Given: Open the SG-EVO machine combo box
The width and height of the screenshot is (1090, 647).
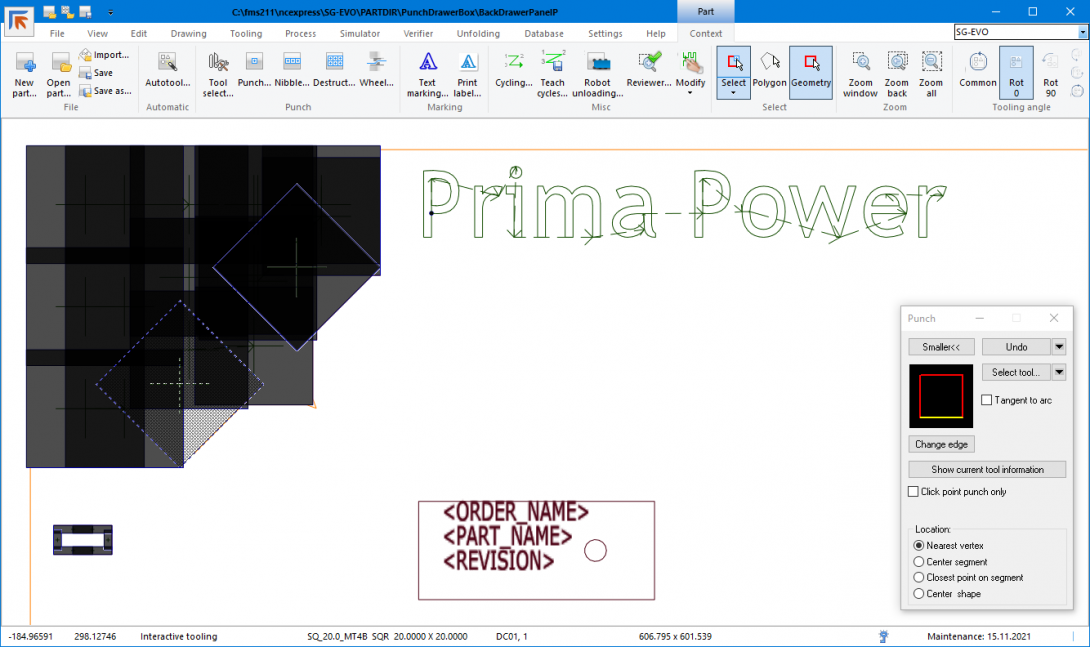Looking at the screenshot, I should pyautogui.click(x=1082, y=32).
